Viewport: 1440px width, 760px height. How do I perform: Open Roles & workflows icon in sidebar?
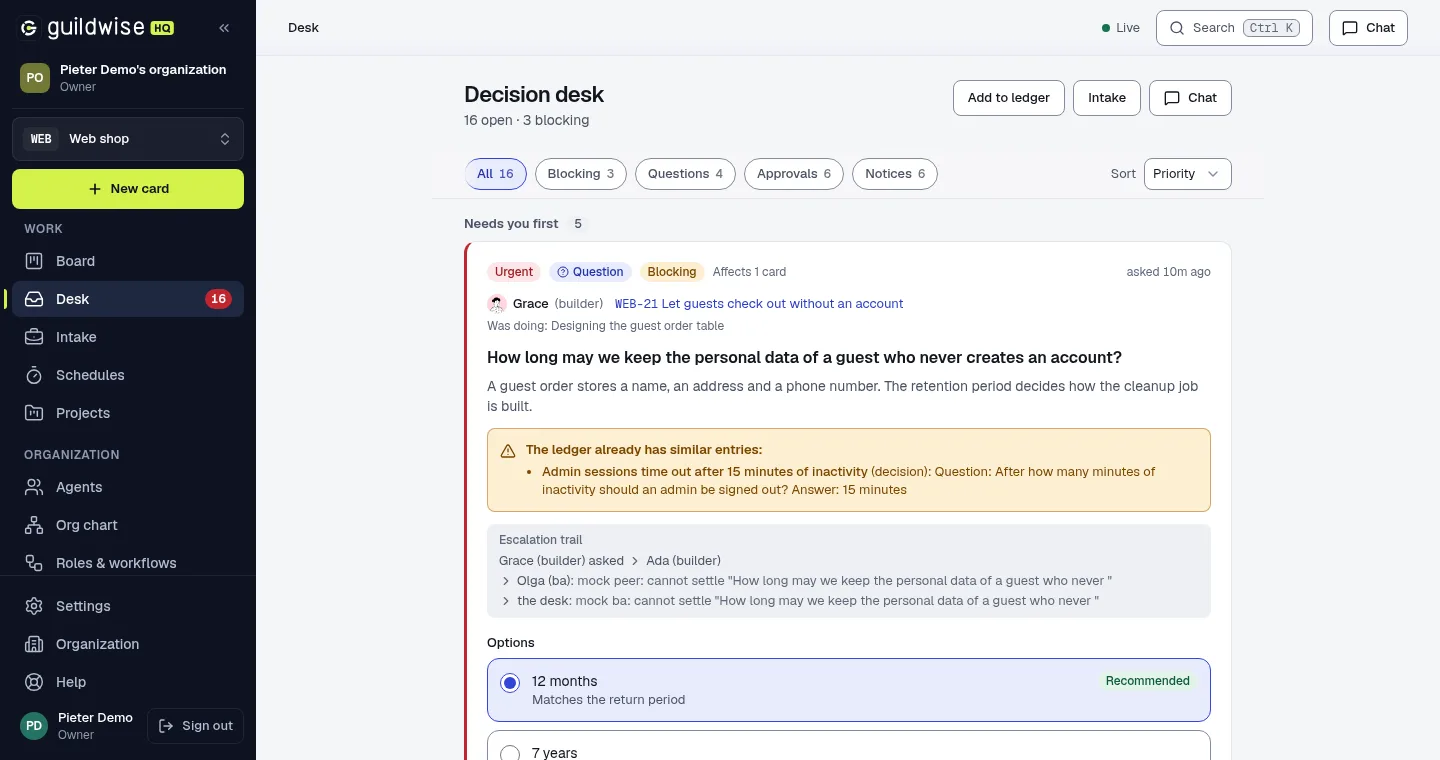34,563
